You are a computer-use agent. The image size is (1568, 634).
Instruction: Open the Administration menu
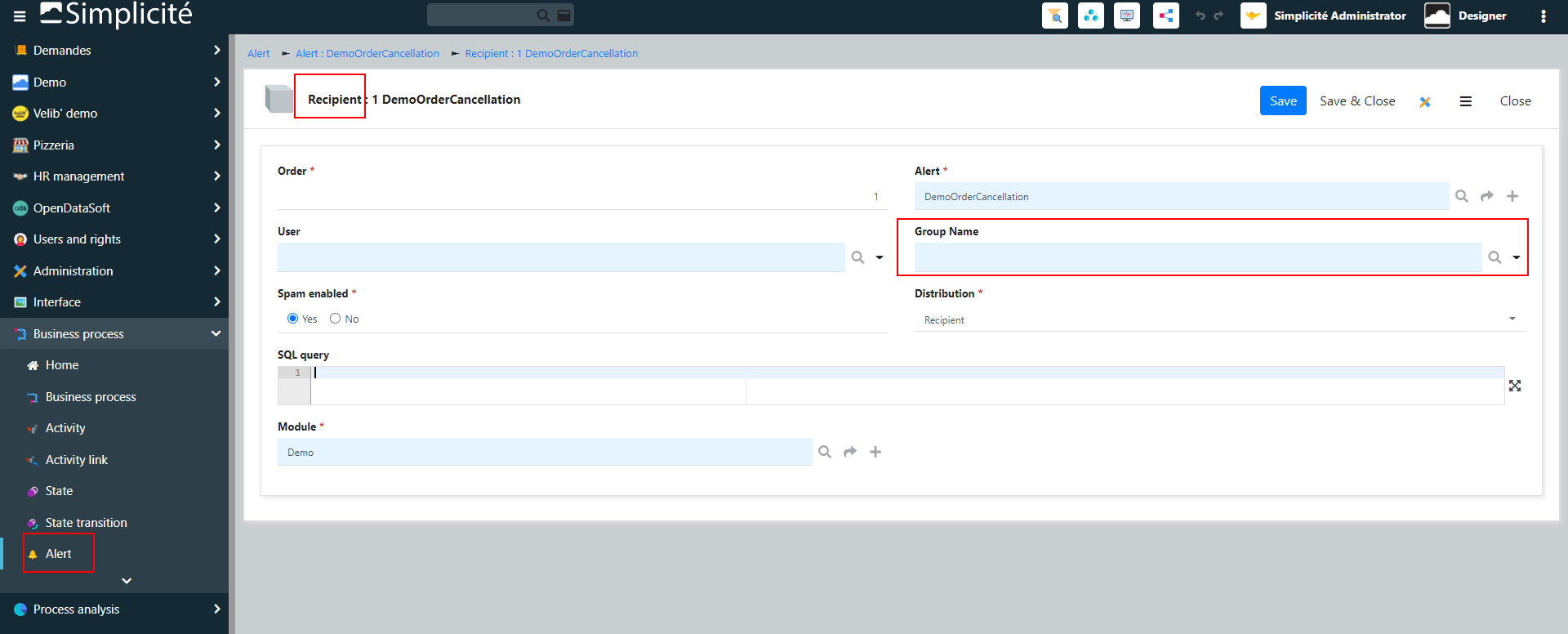(114, 271)
